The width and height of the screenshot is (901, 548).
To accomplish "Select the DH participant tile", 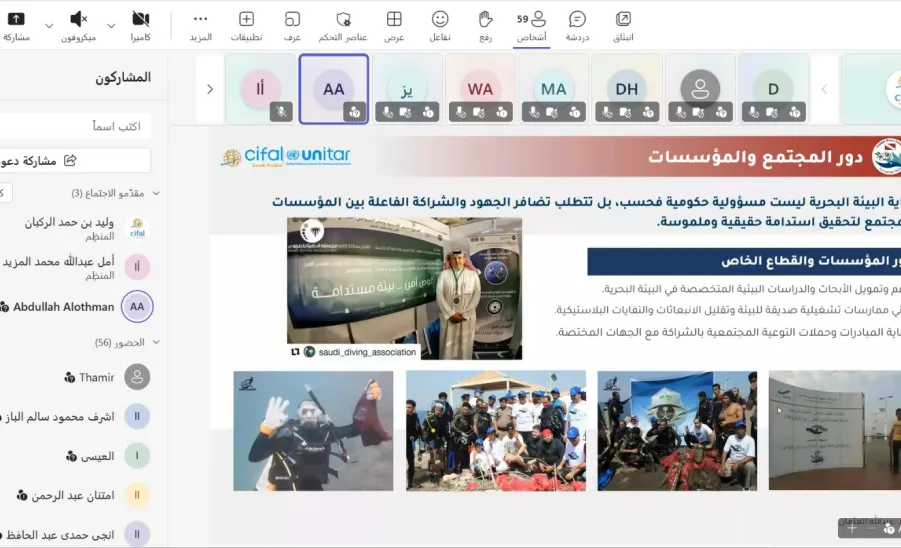I will [627, 89].
